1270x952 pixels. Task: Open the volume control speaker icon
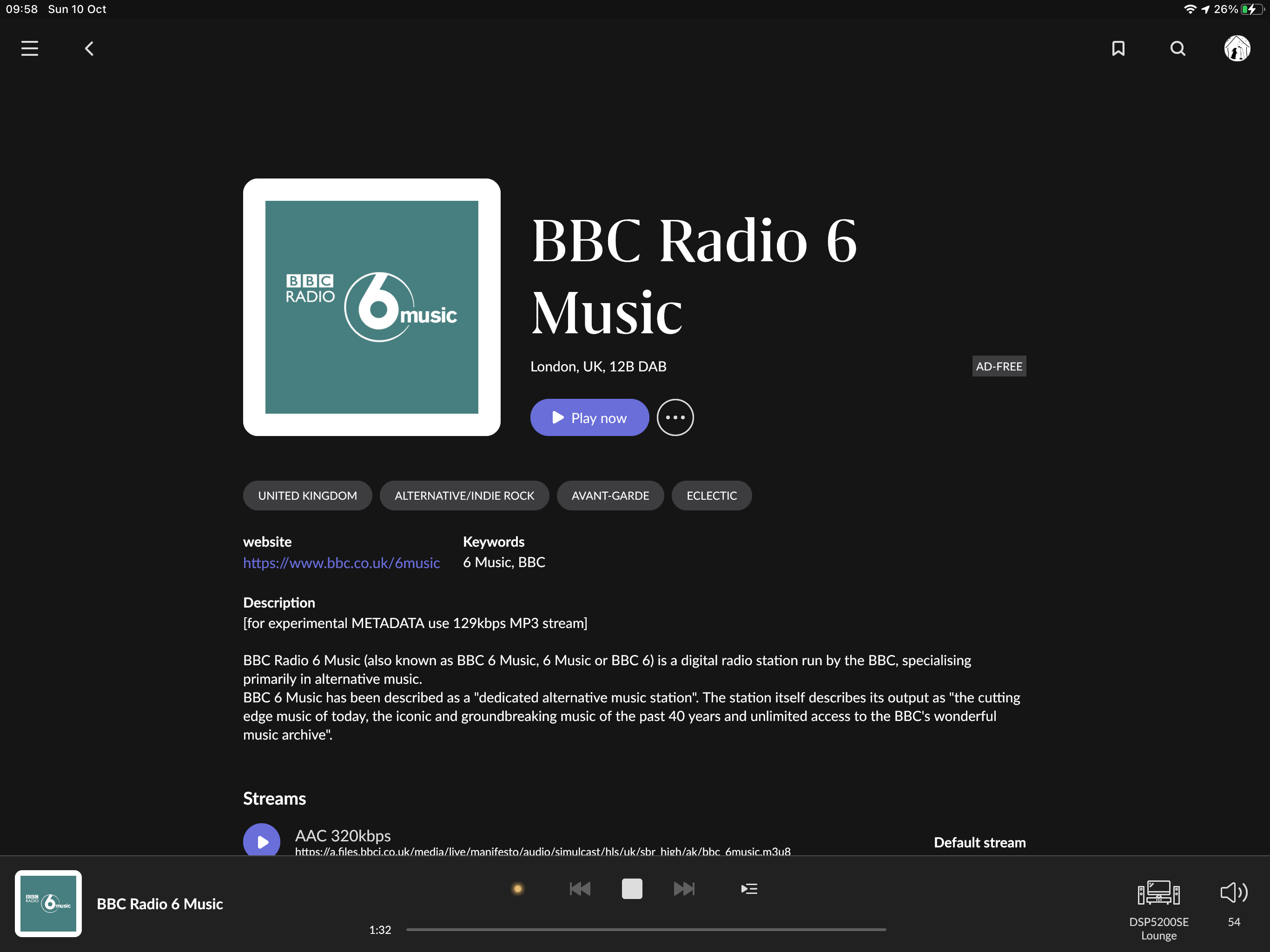point(1233,892)
